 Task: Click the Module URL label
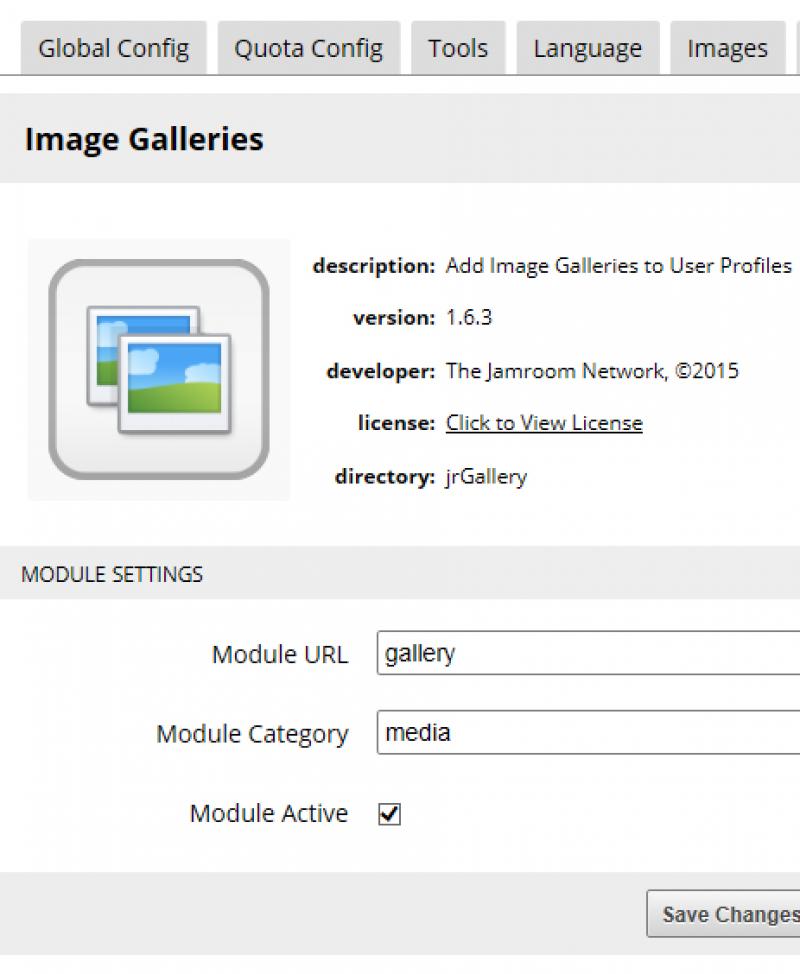tap(280, 655)
